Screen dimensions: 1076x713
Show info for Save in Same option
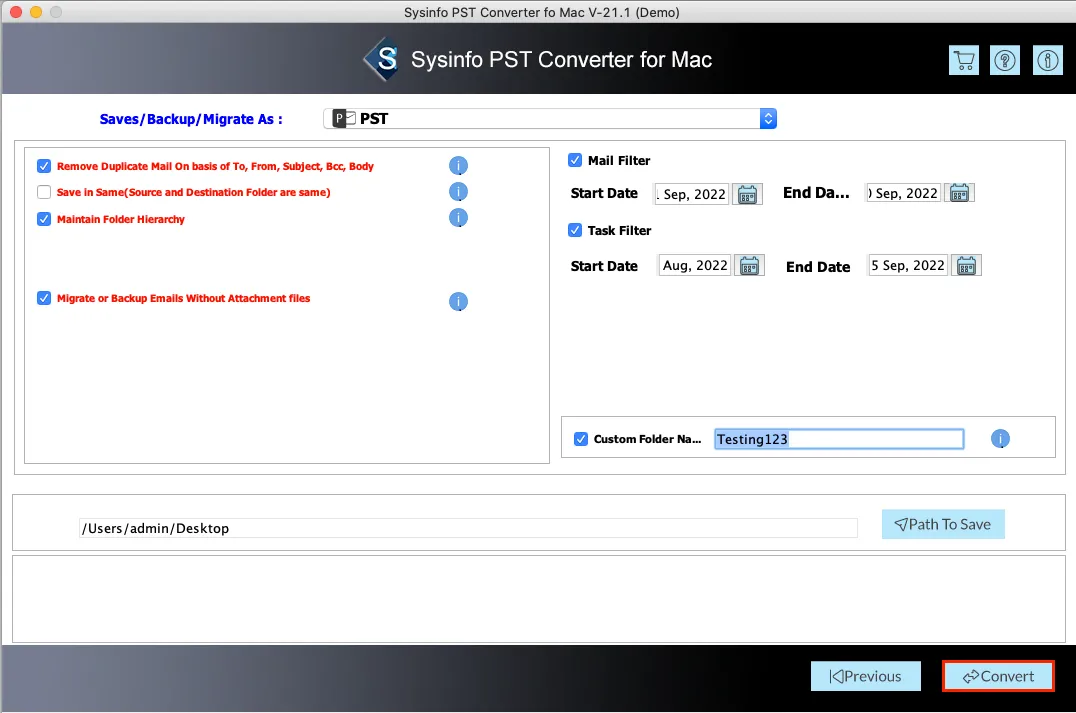pyautogui.click(x=458, y=192)
